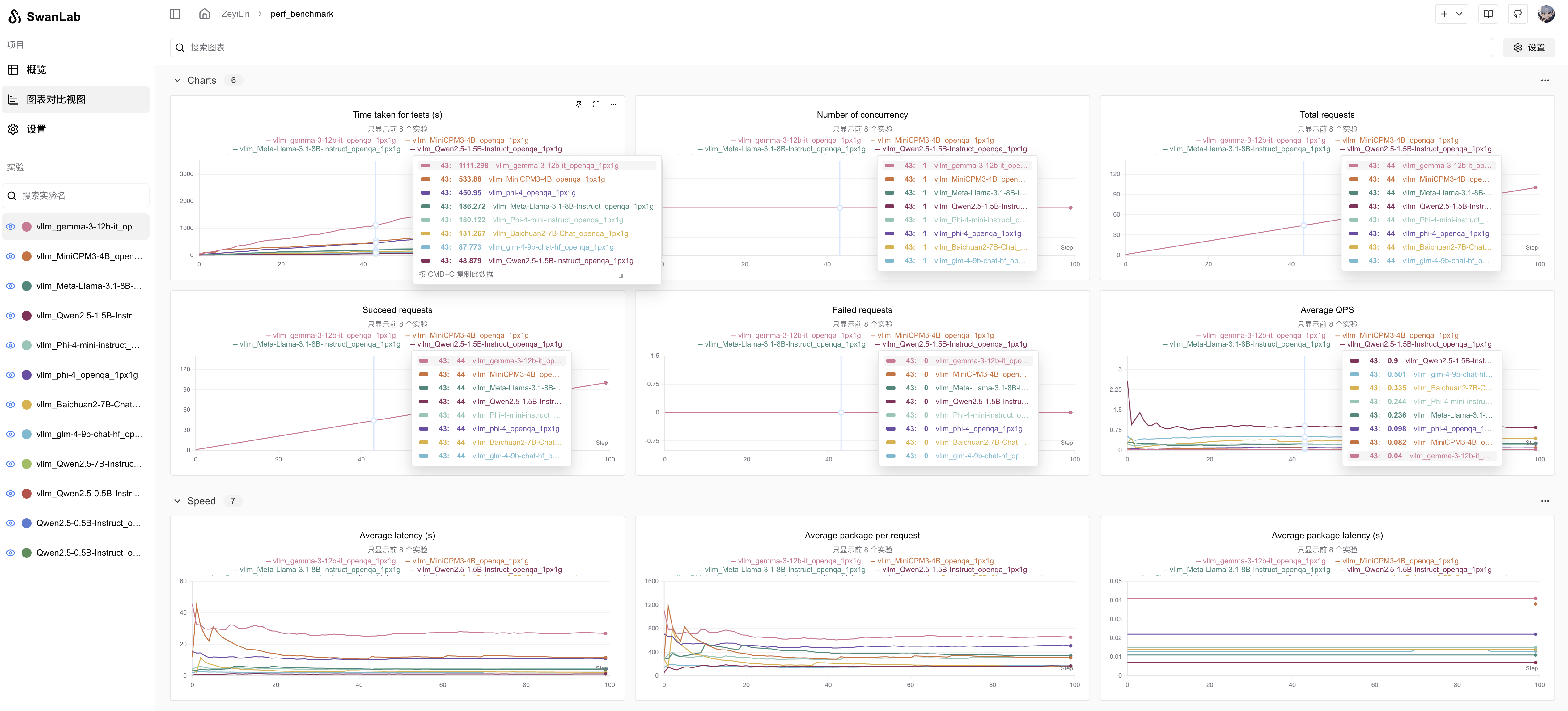Viewport: 1568px width, 711px height.
Task: Click the user avatar in top right
Action: pyautogui.click(x=1546, y=13)
